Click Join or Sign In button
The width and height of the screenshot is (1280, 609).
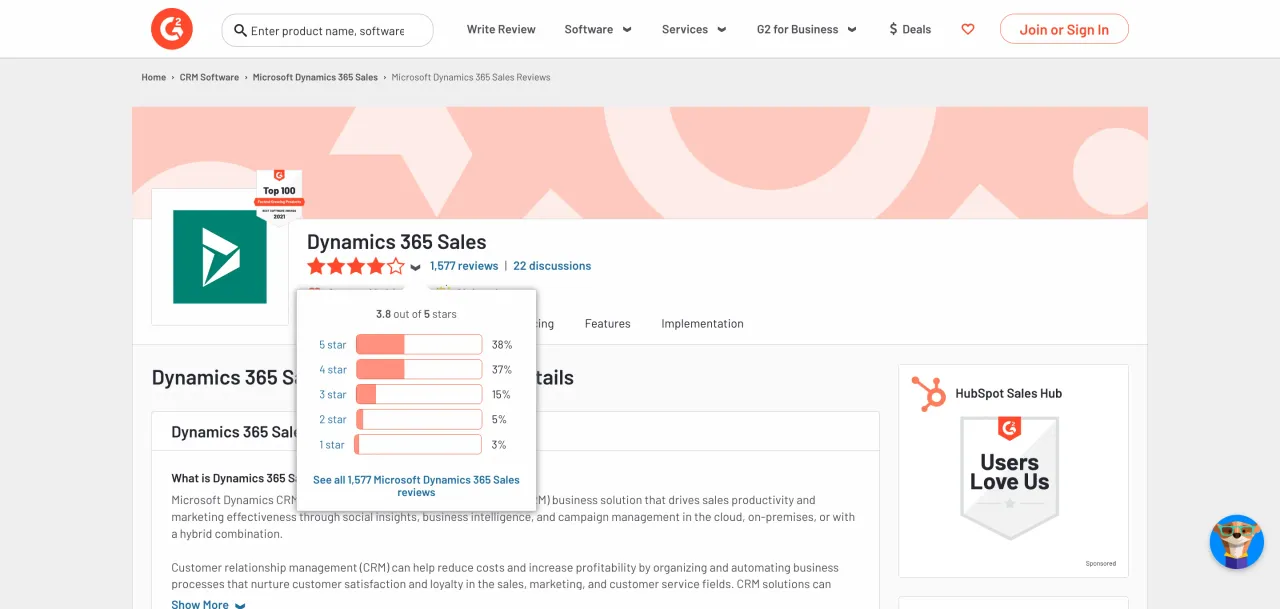tap(1064, 29)
